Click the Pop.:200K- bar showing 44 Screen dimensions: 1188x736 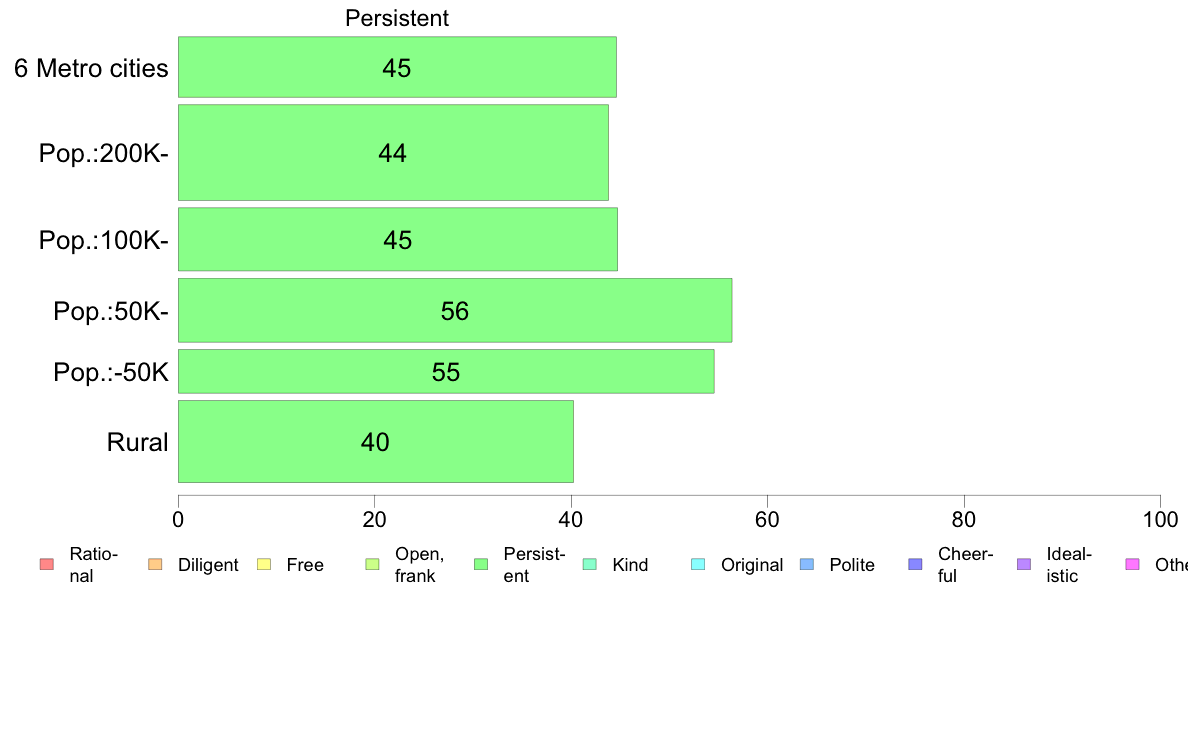click(393, 152)
